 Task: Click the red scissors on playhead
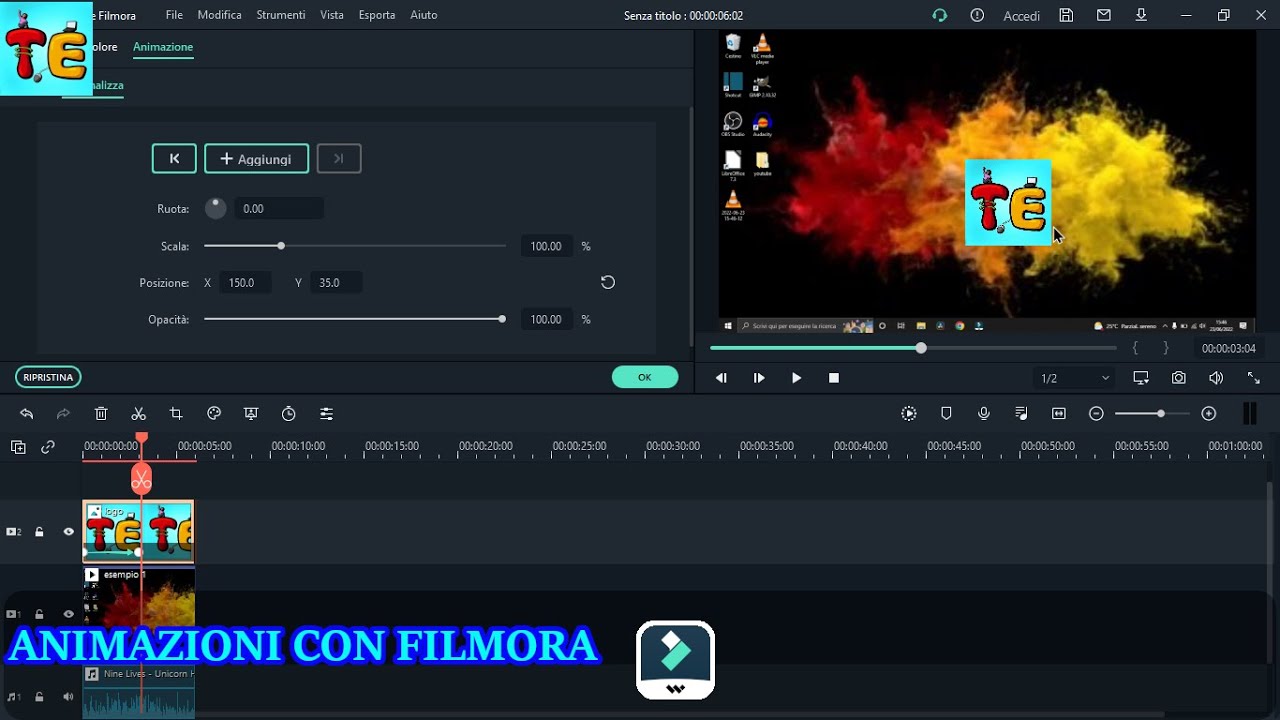coord(141,480)
